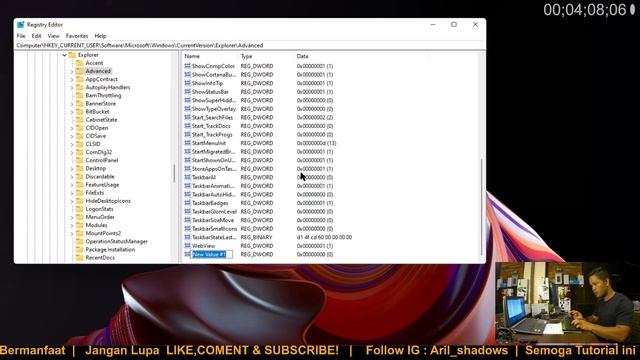Expand the CIDOpen key
The width and height of the screenshot is (640, 360).
(x=72, y=128)
